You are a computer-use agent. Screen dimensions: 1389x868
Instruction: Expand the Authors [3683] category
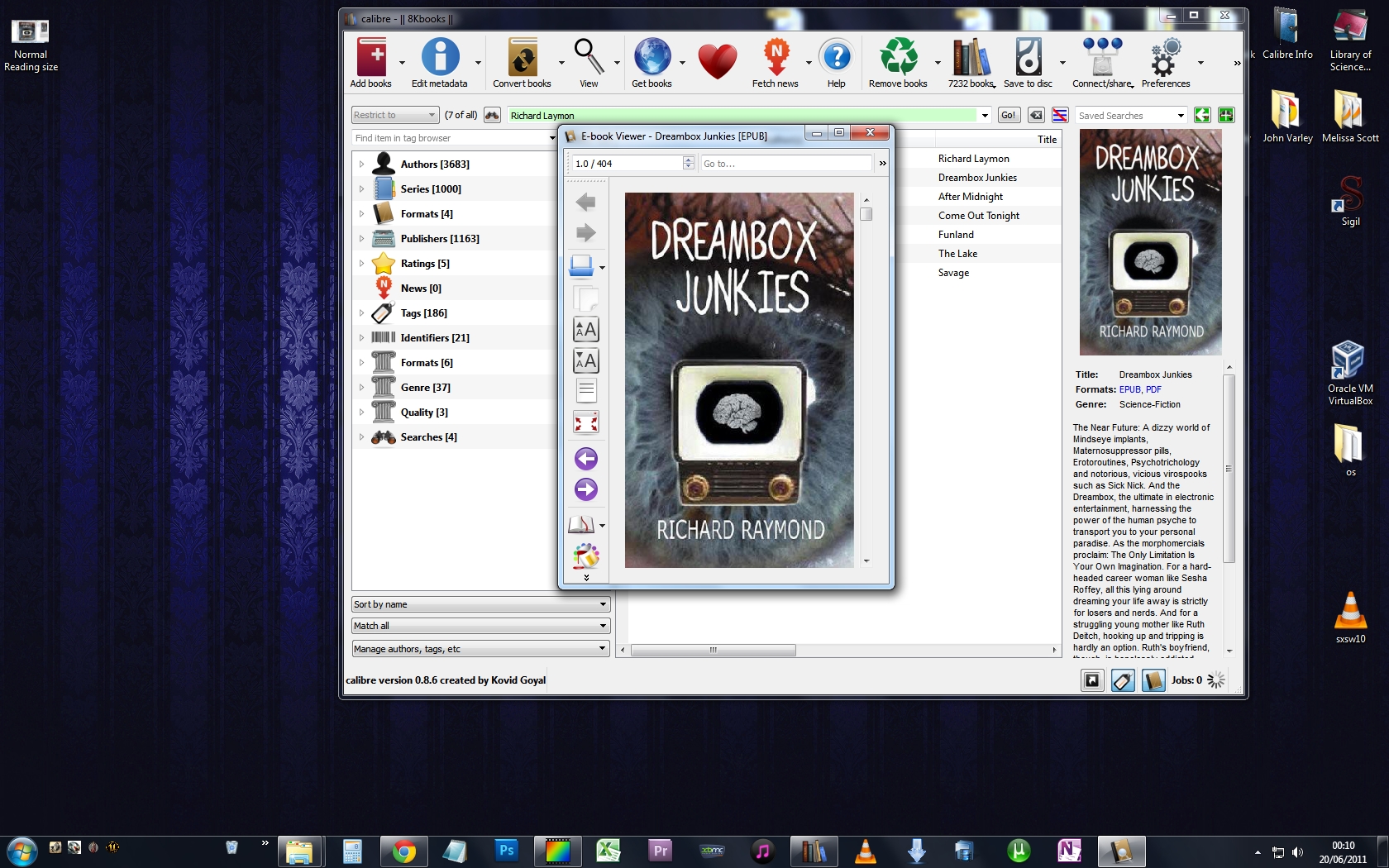pyautogui.click(x=361, y=165)
